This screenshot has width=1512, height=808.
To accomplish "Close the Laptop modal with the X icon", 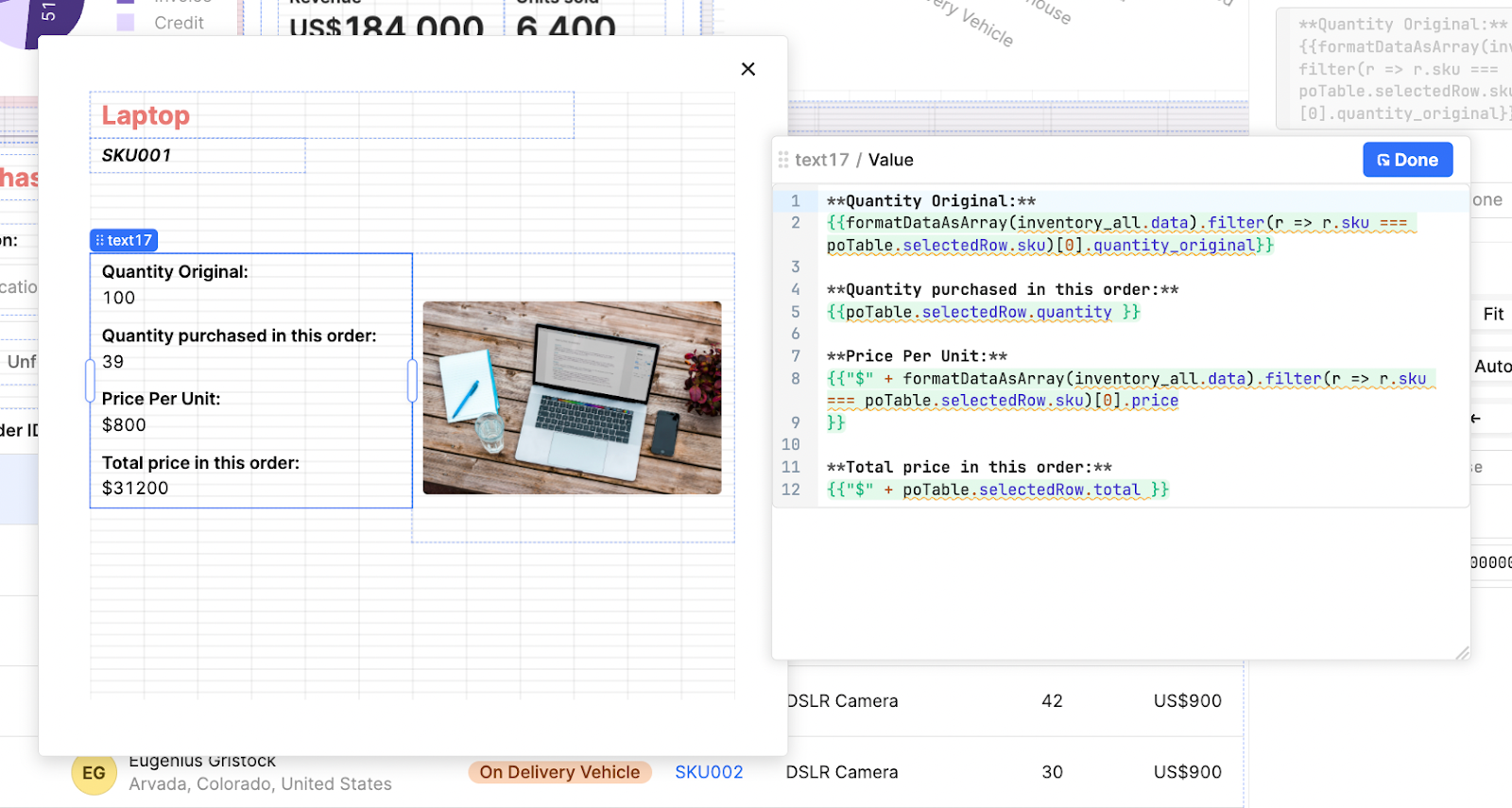I will (x=747, y=69).
